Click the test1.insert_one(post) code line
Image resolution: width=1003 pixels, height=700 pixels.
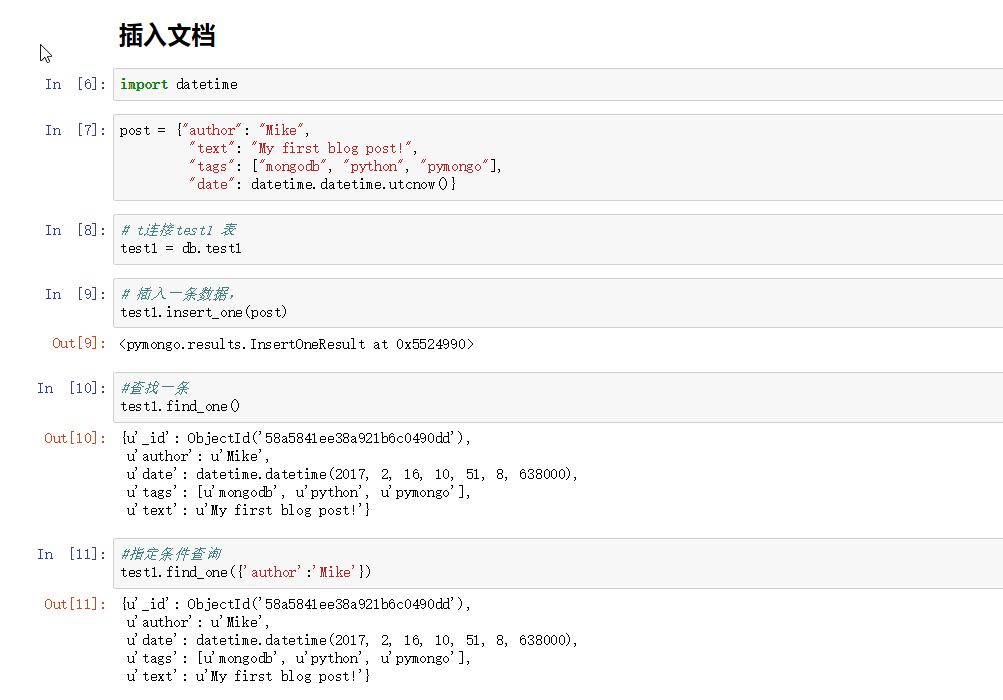tap(203, 312)
